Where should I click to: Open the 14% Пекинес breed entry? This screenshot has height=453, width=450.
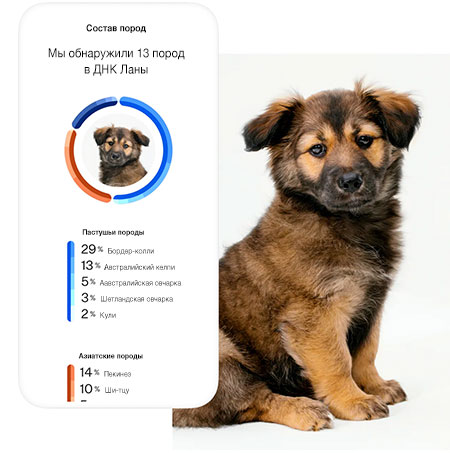105,373
